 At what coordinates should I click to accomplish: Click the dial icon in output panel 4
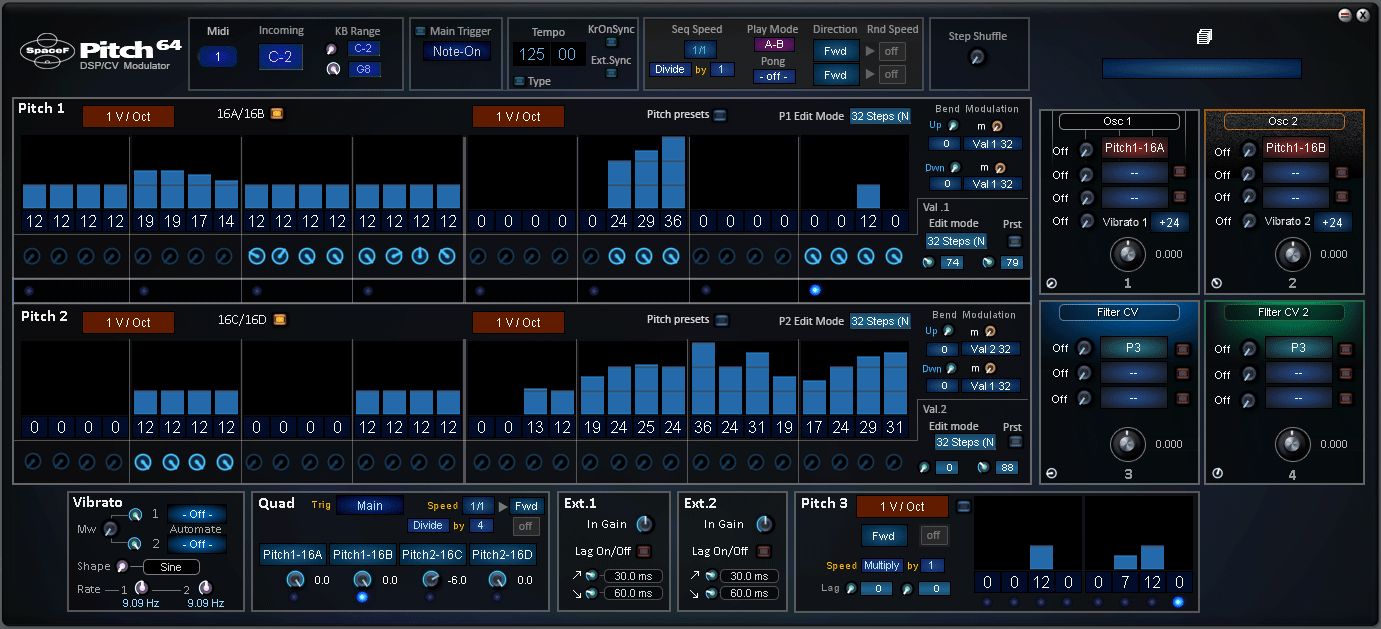(1216, 474)
